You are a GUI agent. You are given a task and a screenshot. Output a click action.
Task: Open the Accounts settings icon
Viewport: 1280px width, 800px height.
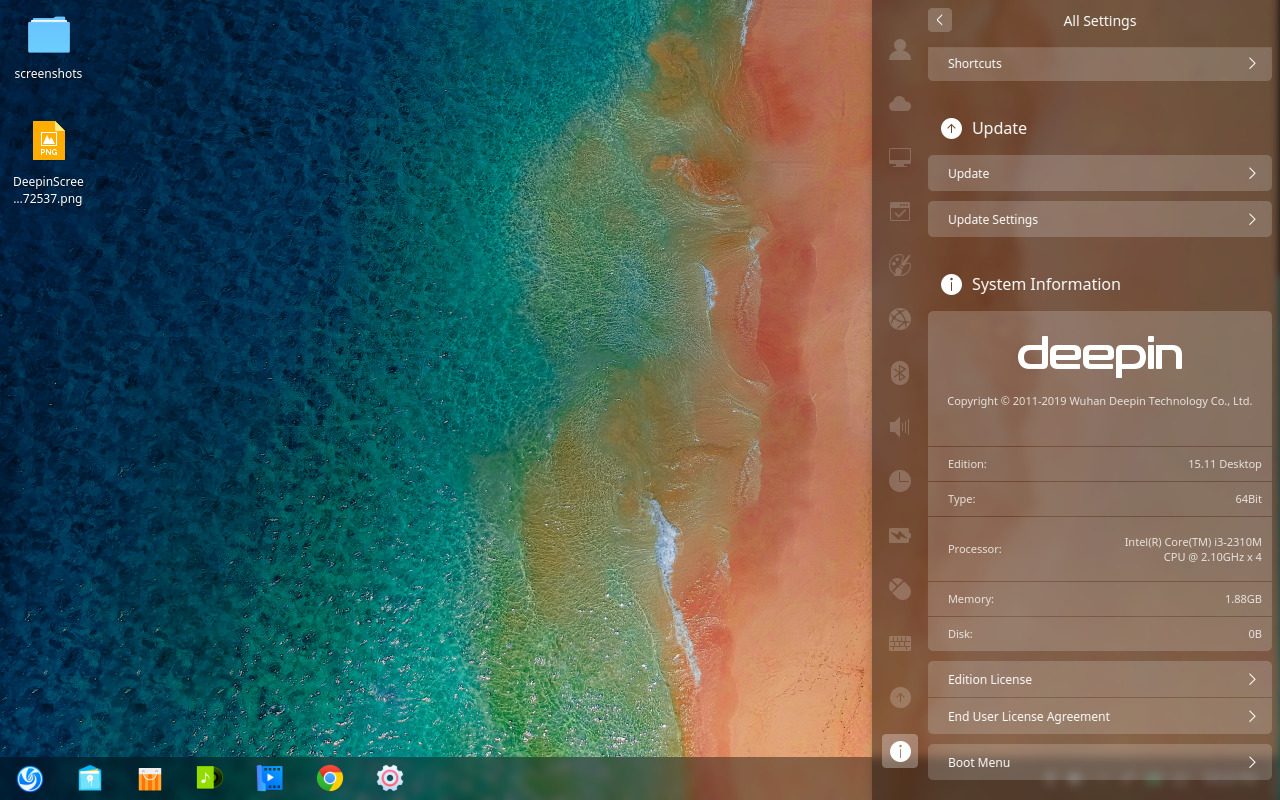click(x=899, y=49)
